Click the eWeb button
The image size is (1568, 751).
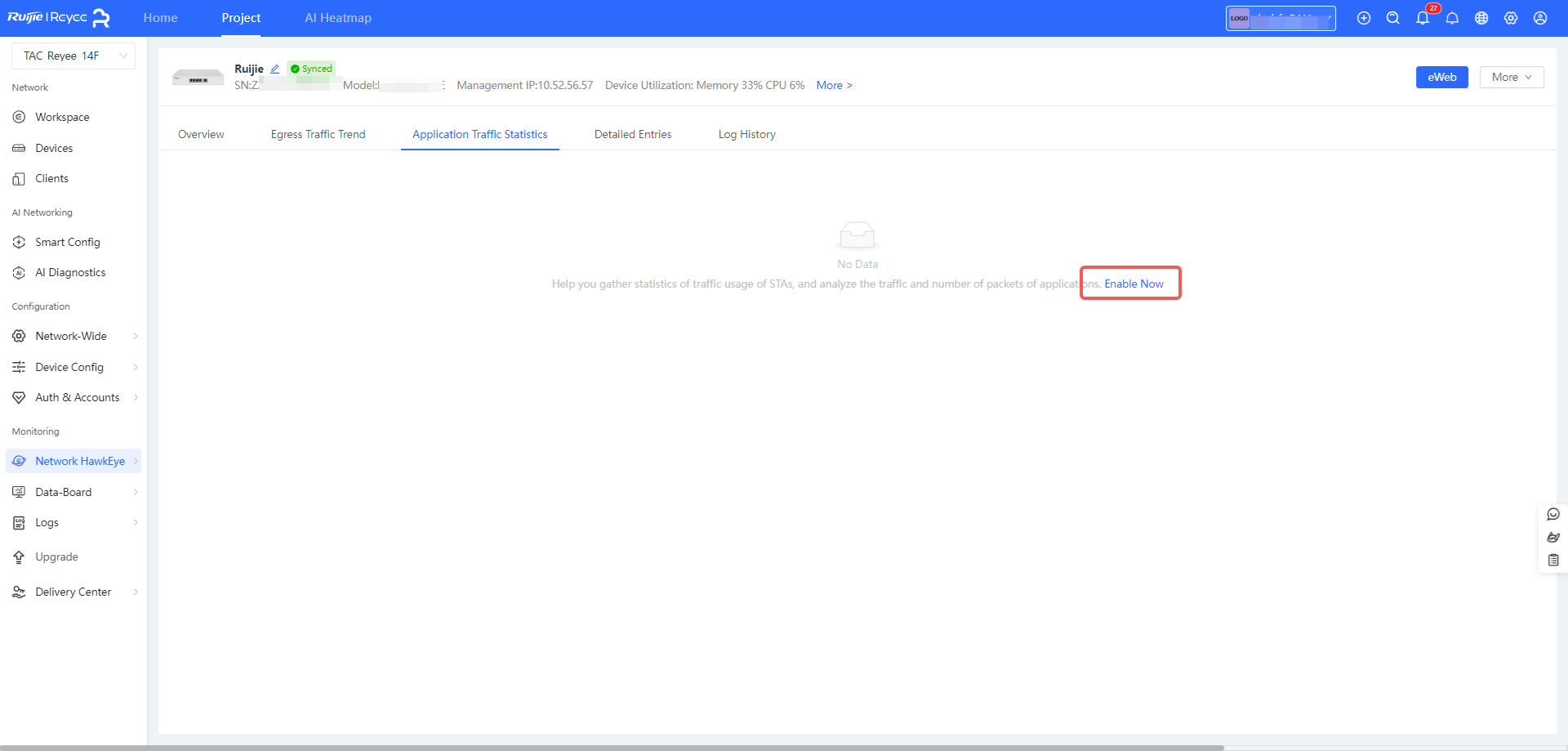[x=1441, y=77]
